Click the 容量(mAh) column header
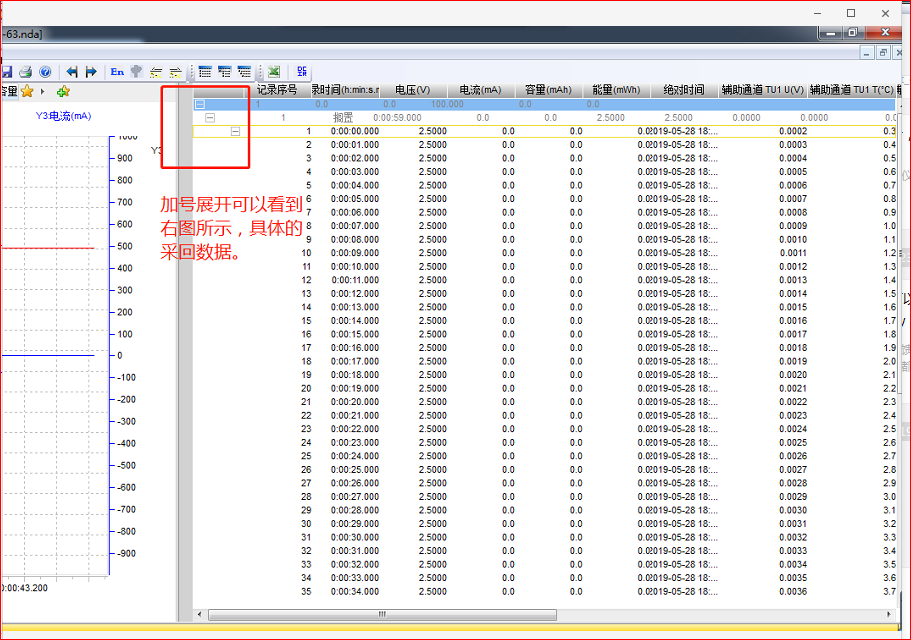This screenshot has height=640, width=911. point(548,89)
